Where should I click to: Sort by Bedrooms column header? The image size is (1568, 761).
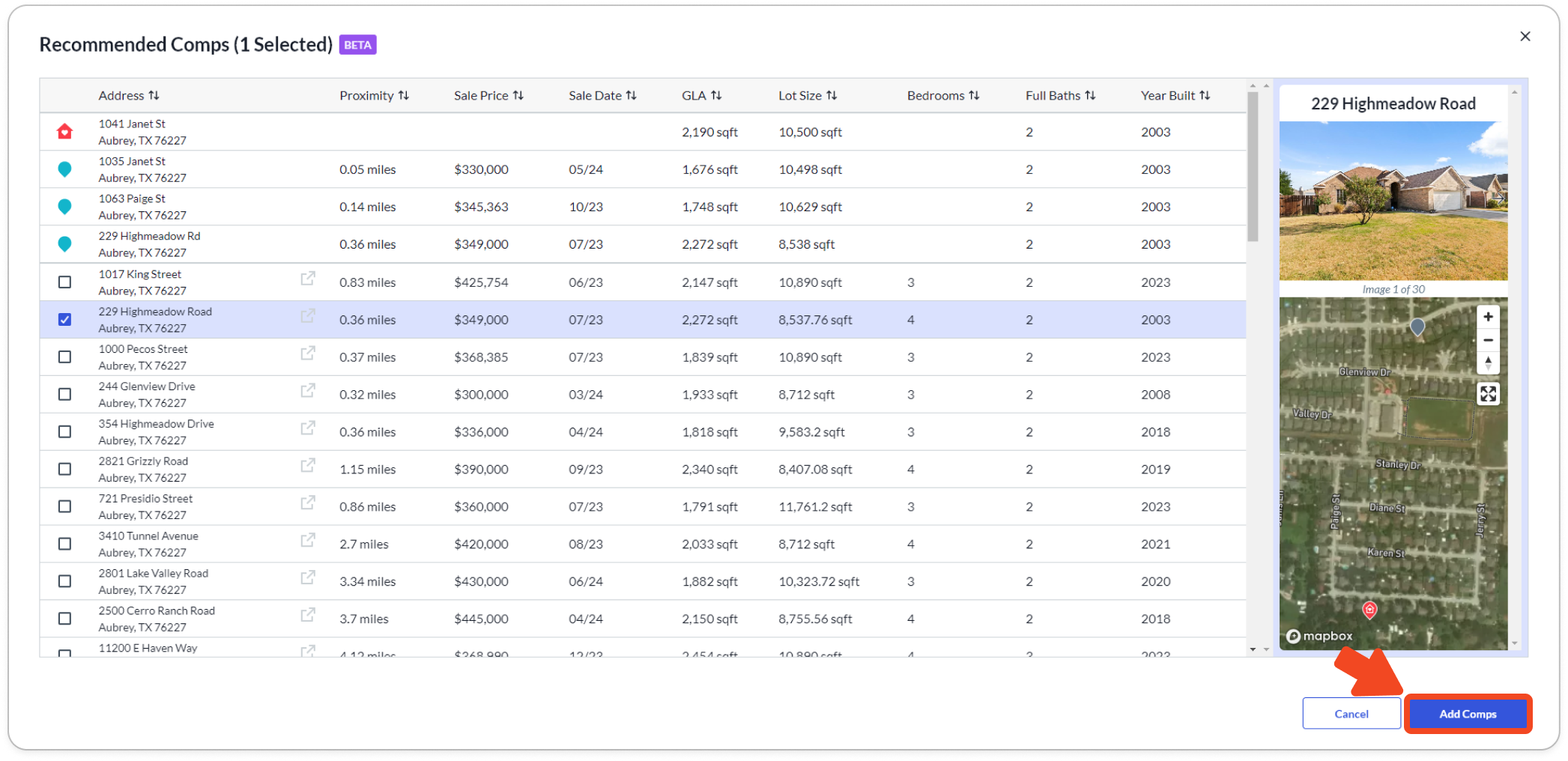(x=942, y=96)
